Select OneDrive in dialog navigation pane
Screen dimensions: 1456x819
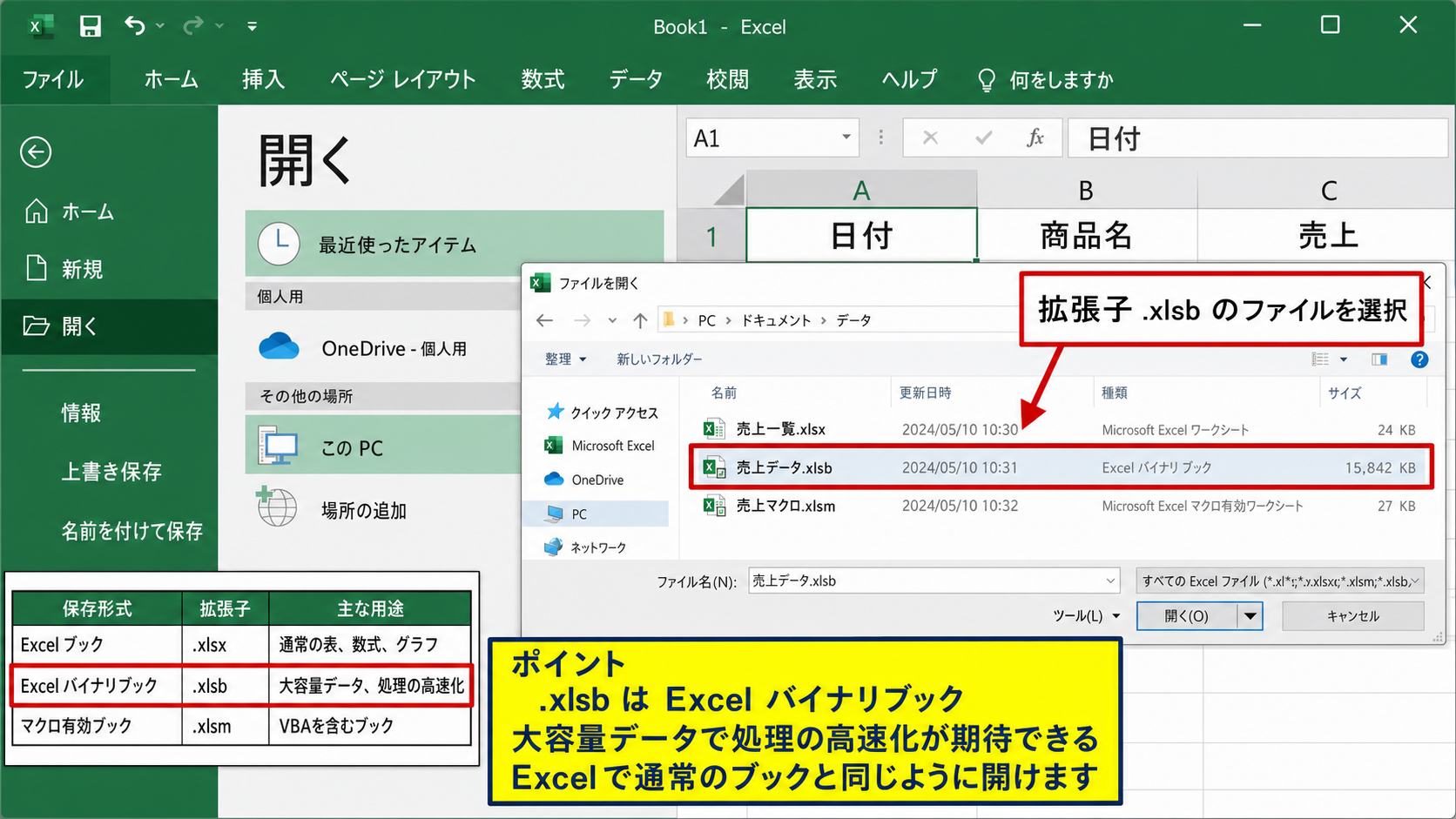pos(584,480)
